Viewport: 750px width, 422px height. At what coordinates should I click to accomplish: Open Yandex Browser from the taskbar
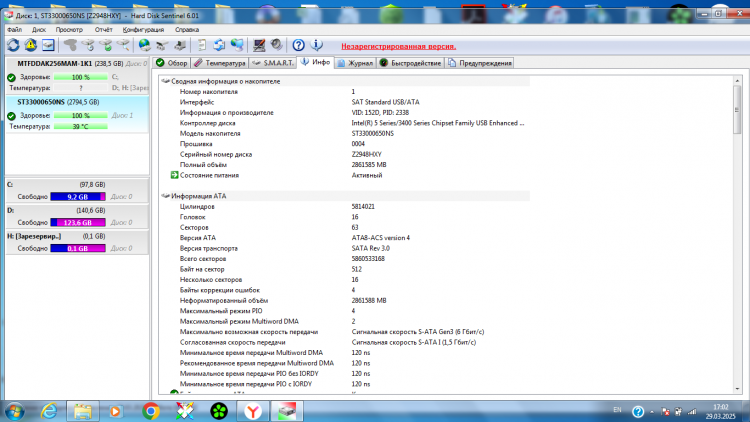coord(253,411)
